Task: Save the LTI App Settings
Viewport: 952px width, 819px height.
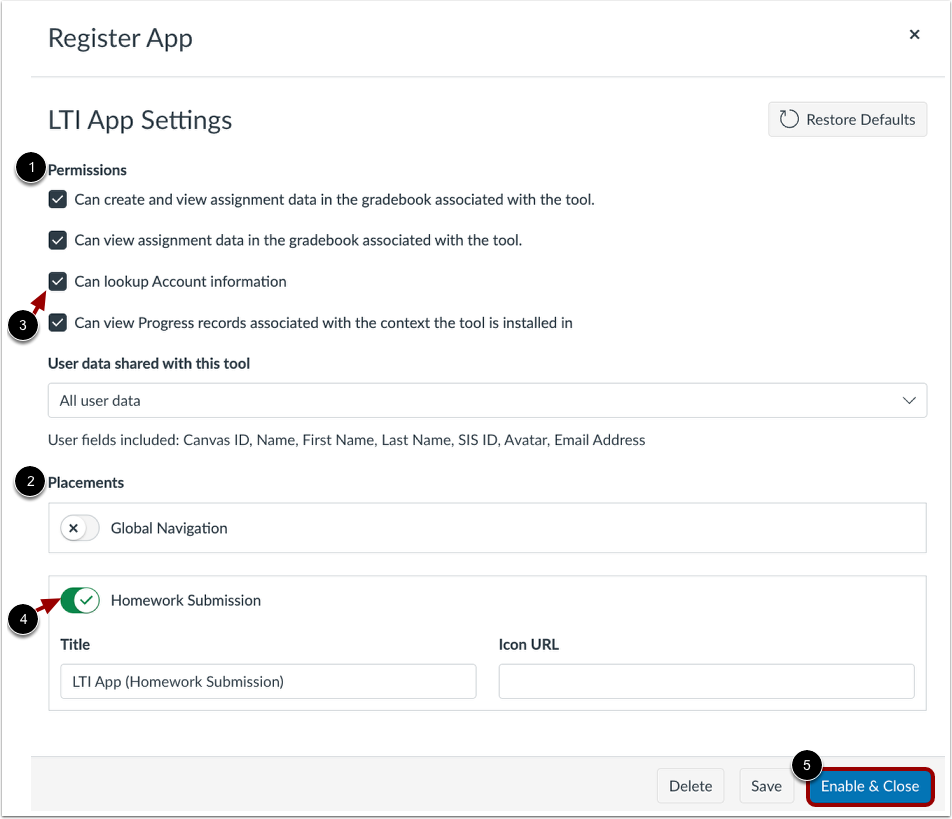Action: pyautogui.click(x=766, y=786)
